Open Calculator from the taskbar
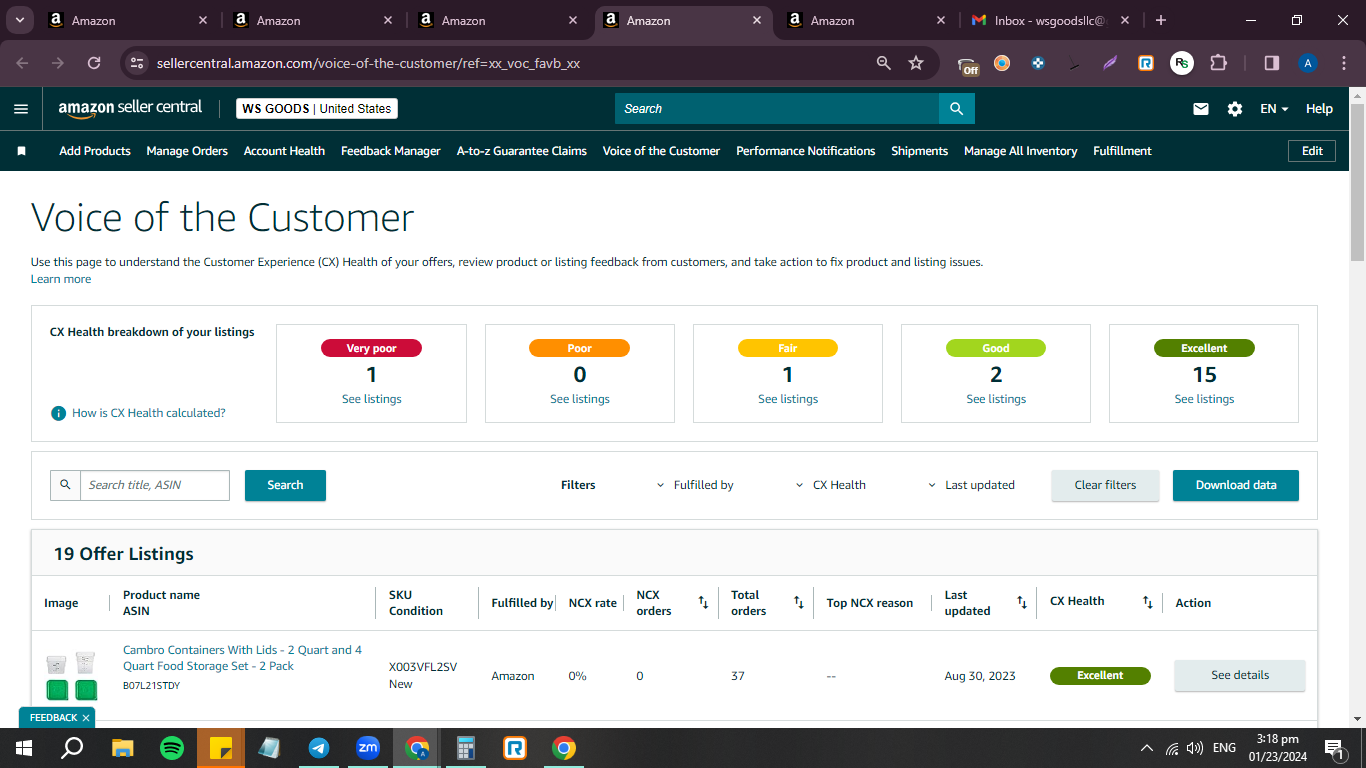Image resolution: width=1366 pixels, height=768 pixels. (466, 748)
